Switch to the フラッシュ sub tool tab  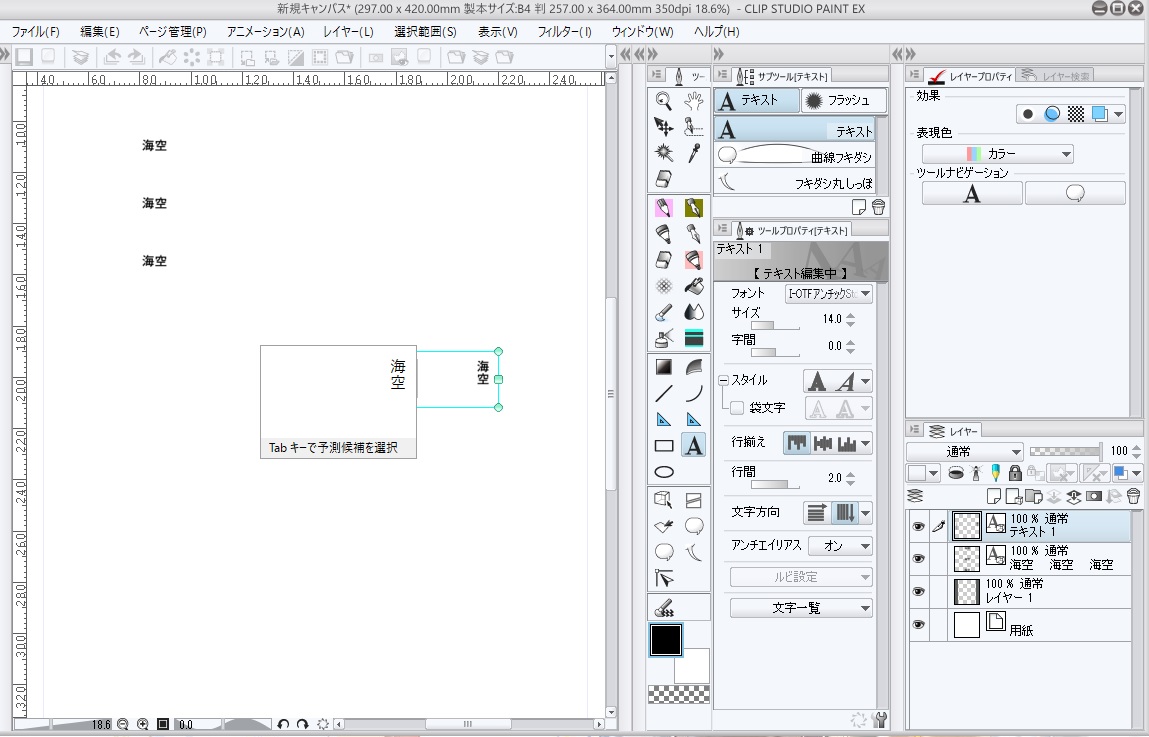843,100
